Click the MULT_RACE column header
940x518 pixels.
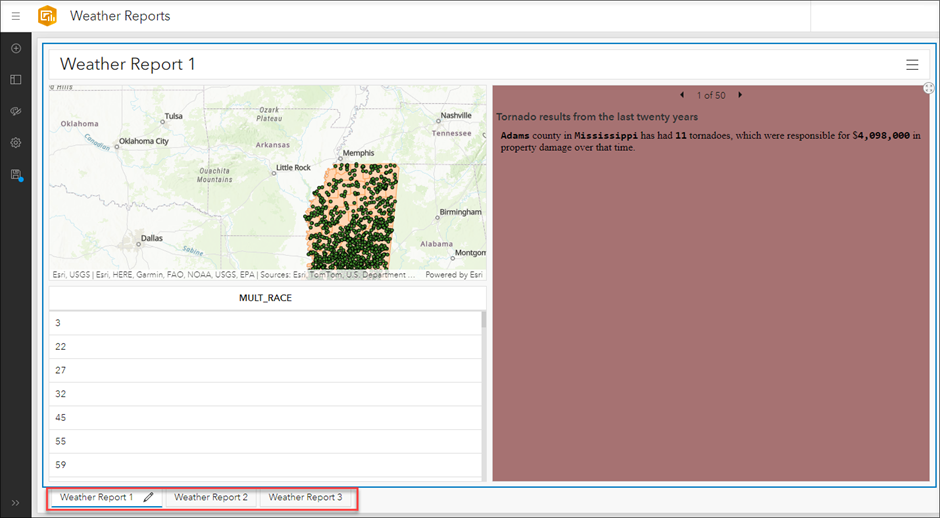[x=266, y=298]
